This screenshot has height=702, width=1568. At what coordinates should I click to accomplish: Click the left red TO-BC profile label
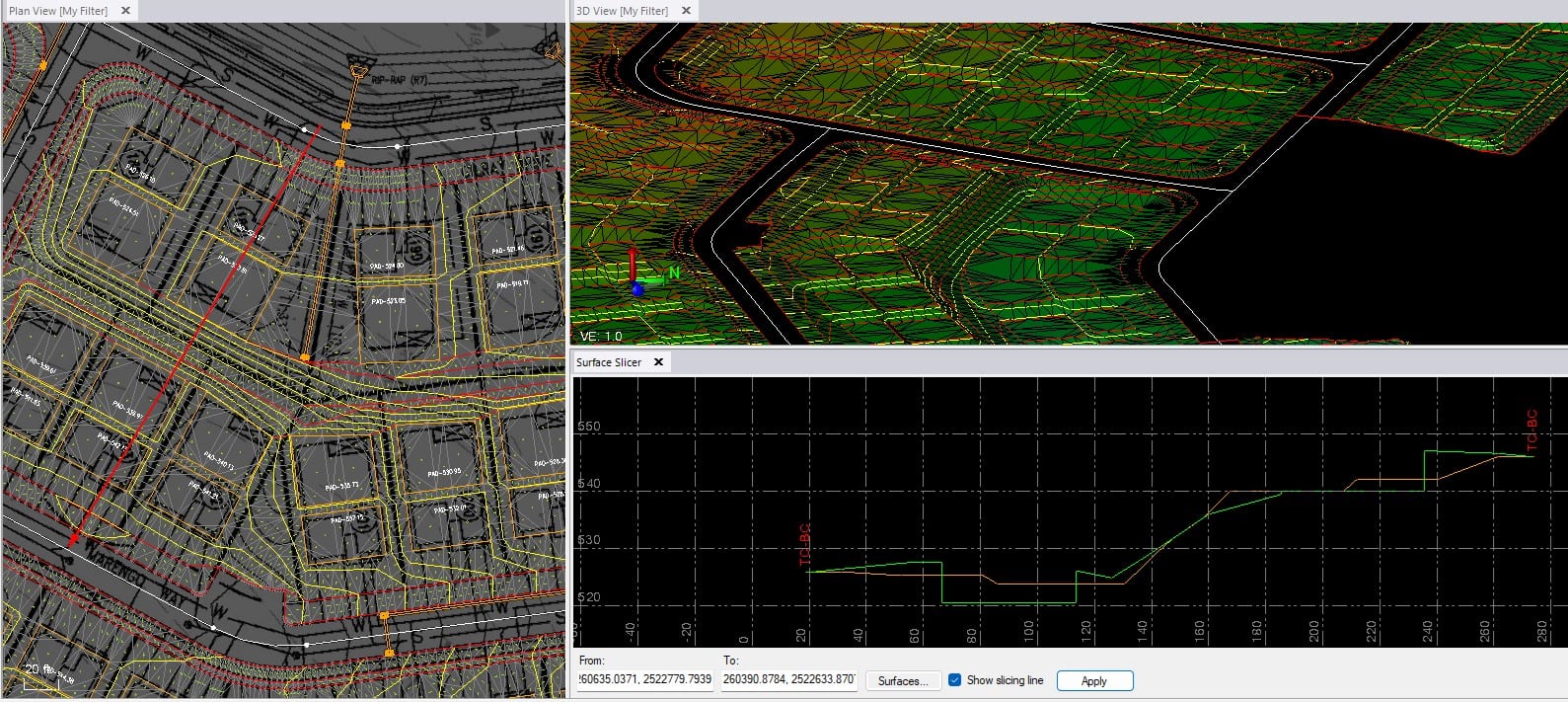[805, 545]
